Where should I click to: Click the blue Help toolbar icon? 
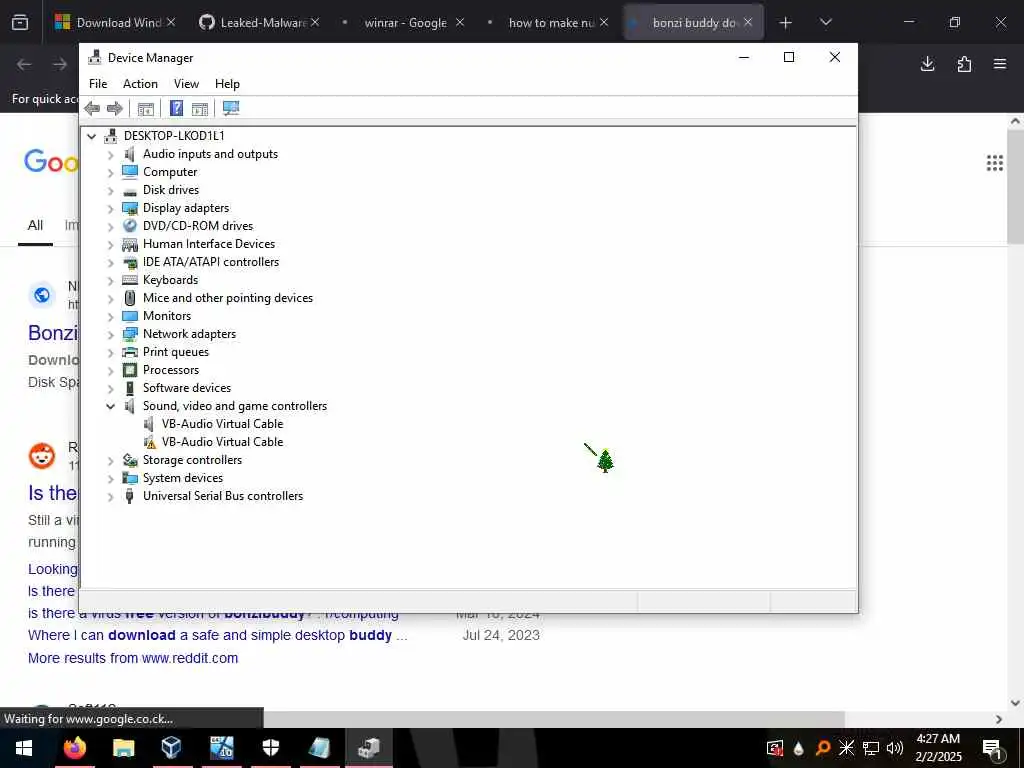pos(176,108)
